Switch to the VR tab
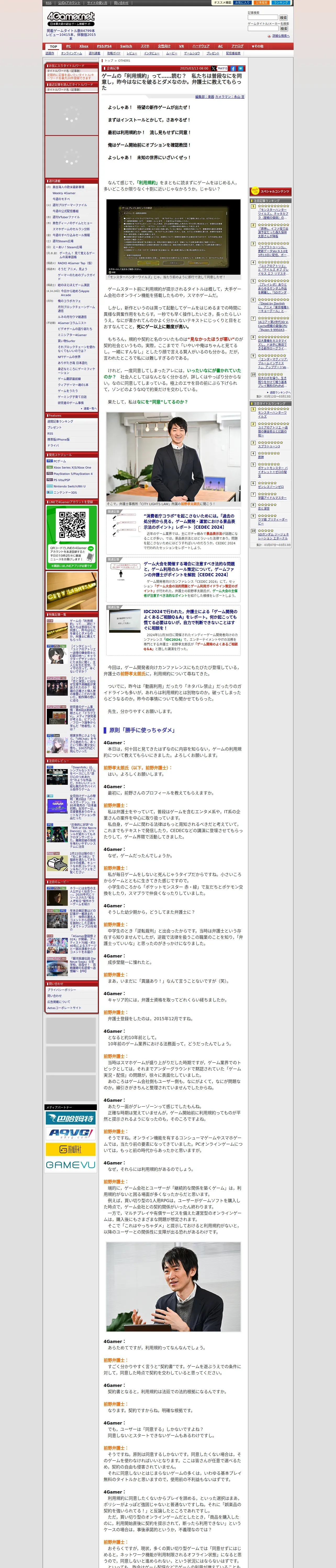Screen dimensions: 336x1568 181,46
